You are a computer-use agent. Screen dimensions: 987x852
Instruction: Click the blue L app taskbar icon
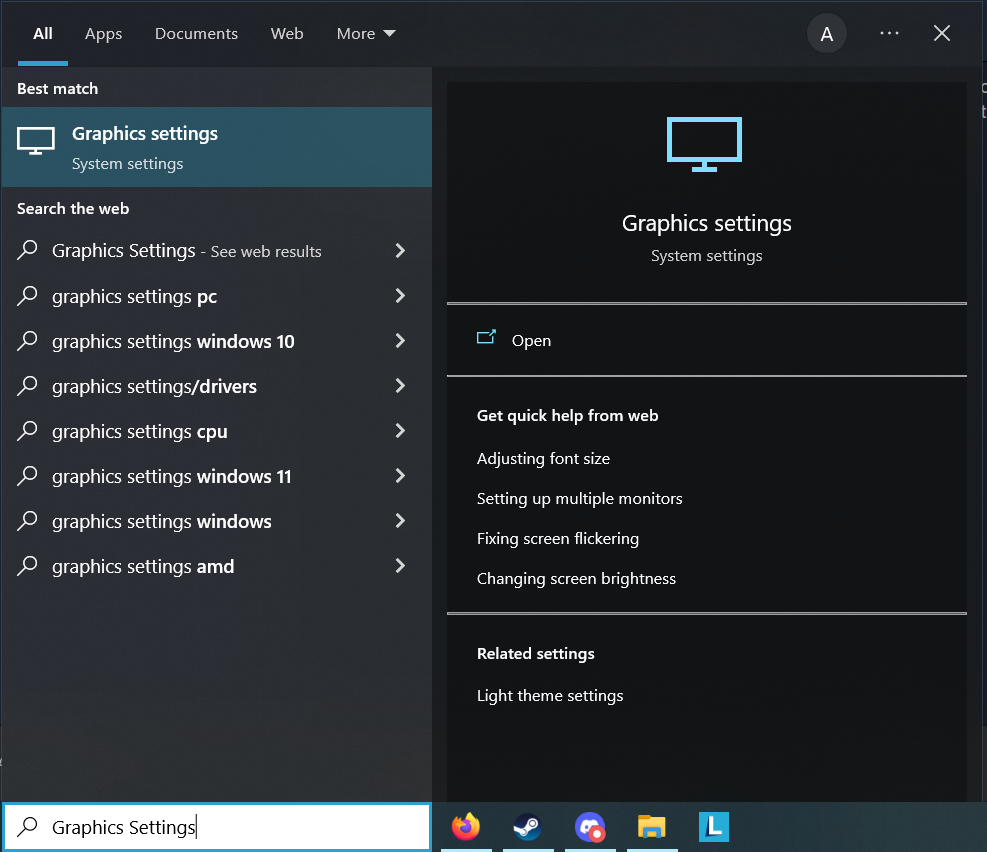coord(714,827)
